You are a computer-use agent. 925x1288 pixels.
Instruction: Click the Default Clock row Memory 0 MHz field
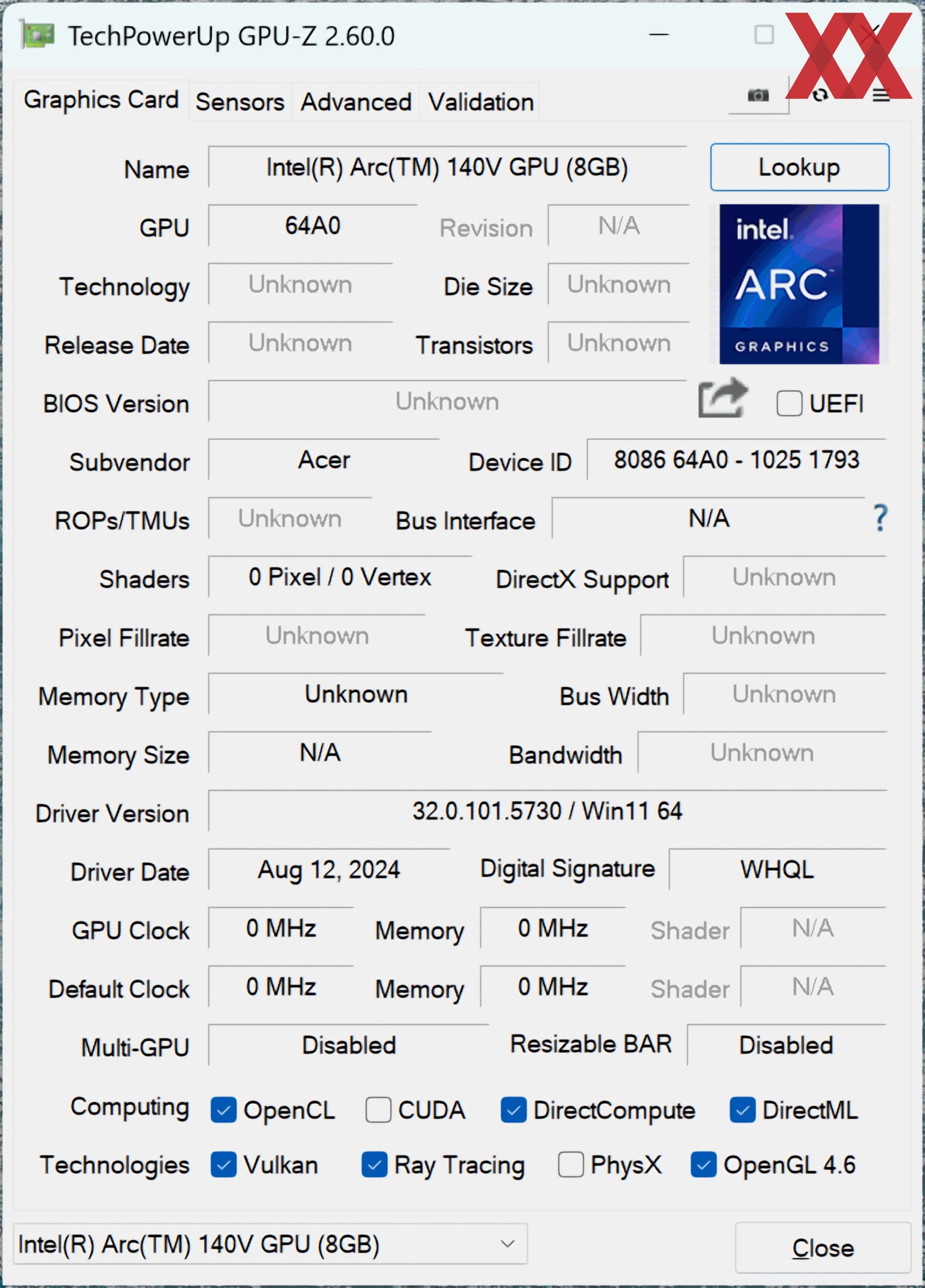[x=553, y=986]
